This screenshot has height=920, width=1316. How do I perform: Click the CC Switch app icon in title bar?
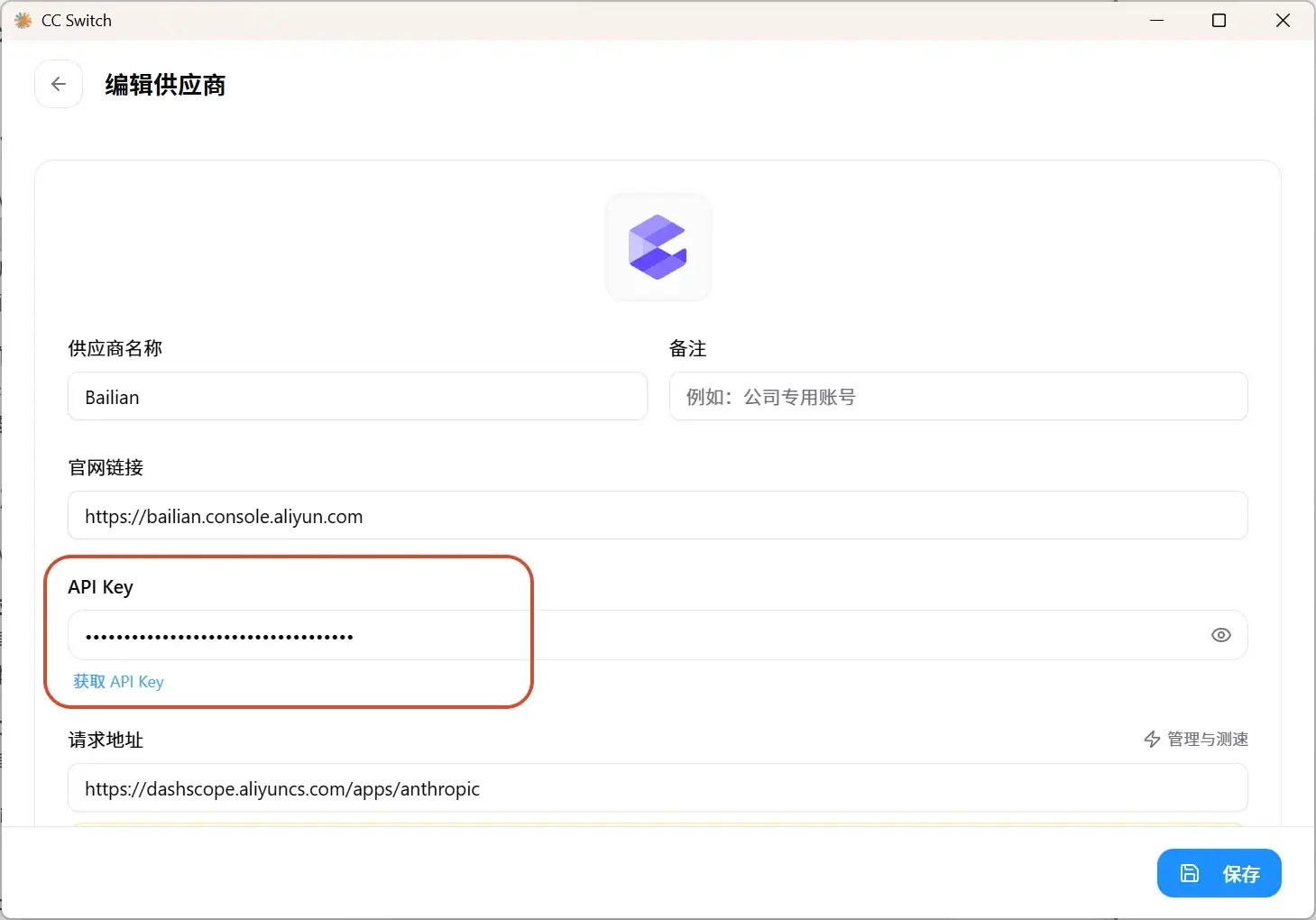click(x=23, y=20)
